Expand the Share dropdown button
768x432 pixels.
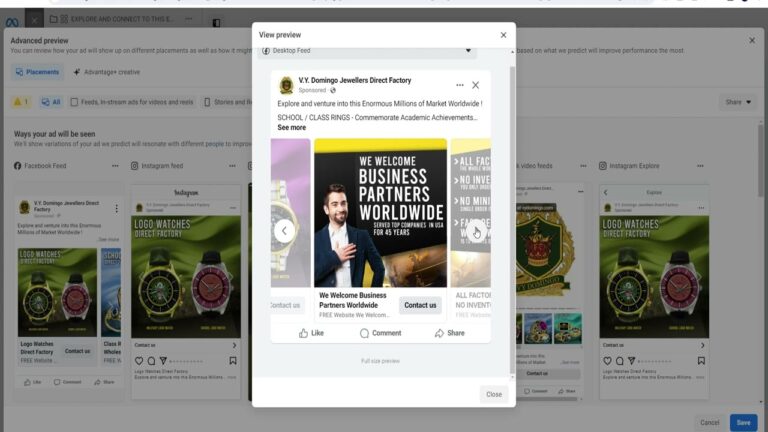738,102
